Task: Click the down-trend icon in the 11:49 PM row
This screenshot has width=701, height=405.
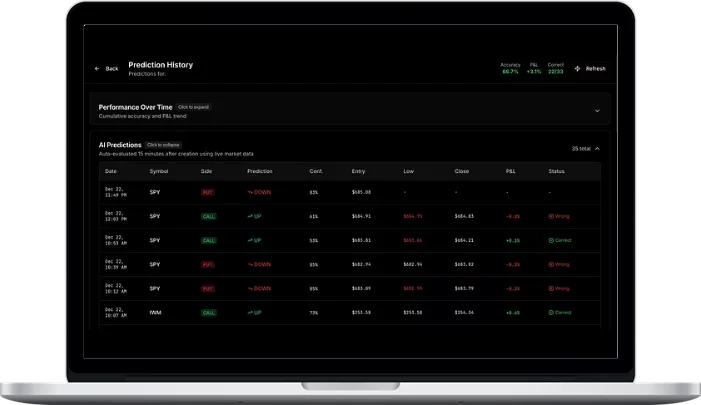Action: point(251,192)
